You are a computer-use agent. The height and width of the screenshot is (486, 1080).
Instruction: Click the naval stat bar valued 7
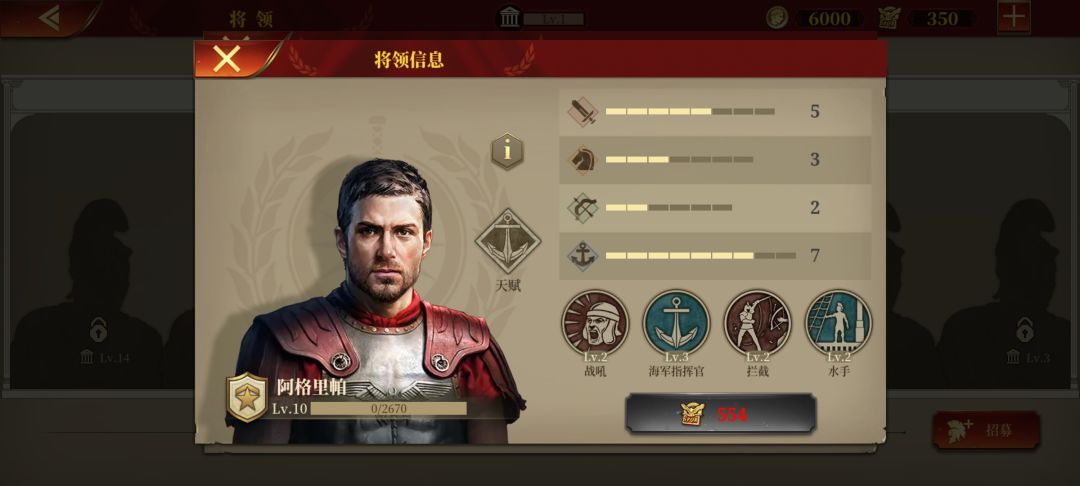coord(700,256)
